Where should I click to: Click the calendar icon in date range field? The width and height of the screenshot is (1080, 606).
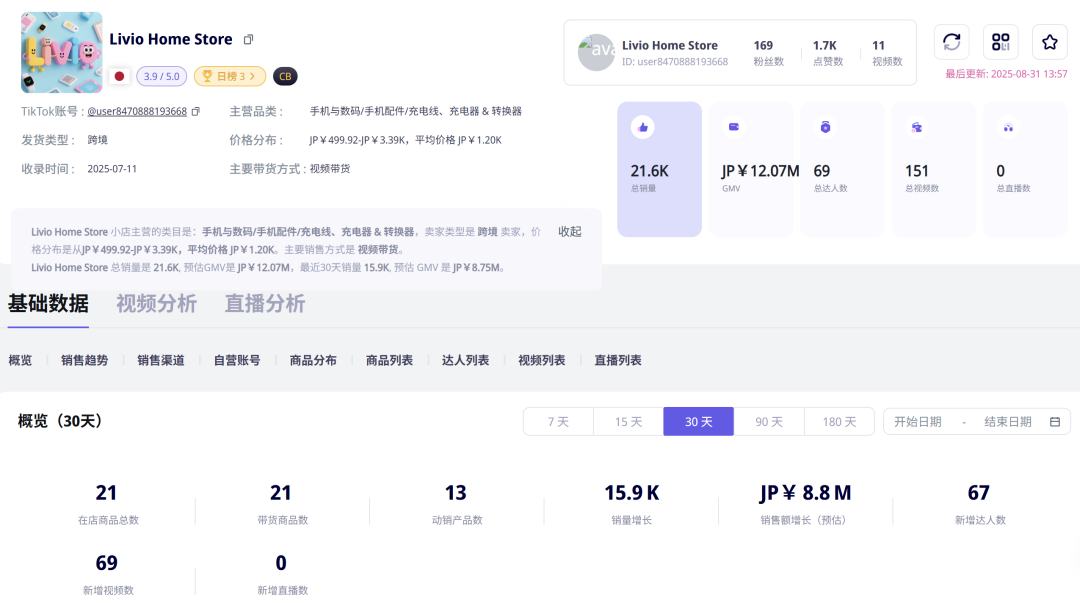pyautogui.click(x=1055, y=422)
